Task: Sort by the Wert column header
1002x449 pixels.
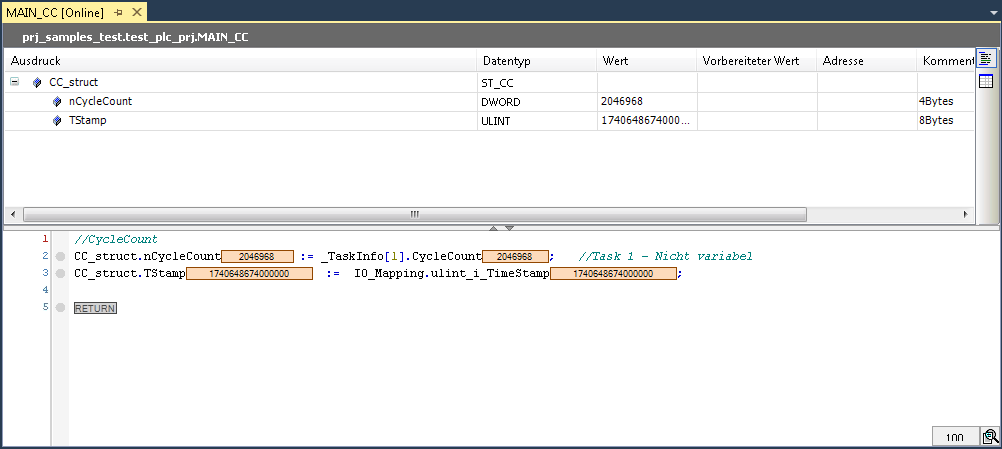Action: (647, 61)
